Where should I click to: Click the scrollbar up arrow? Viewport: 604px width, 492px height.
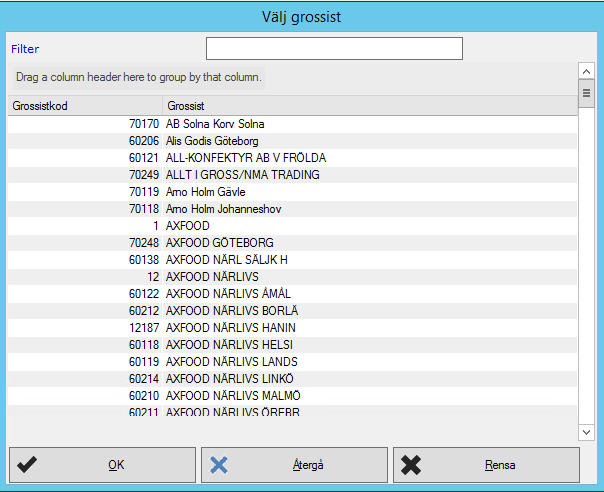[586, 72]
